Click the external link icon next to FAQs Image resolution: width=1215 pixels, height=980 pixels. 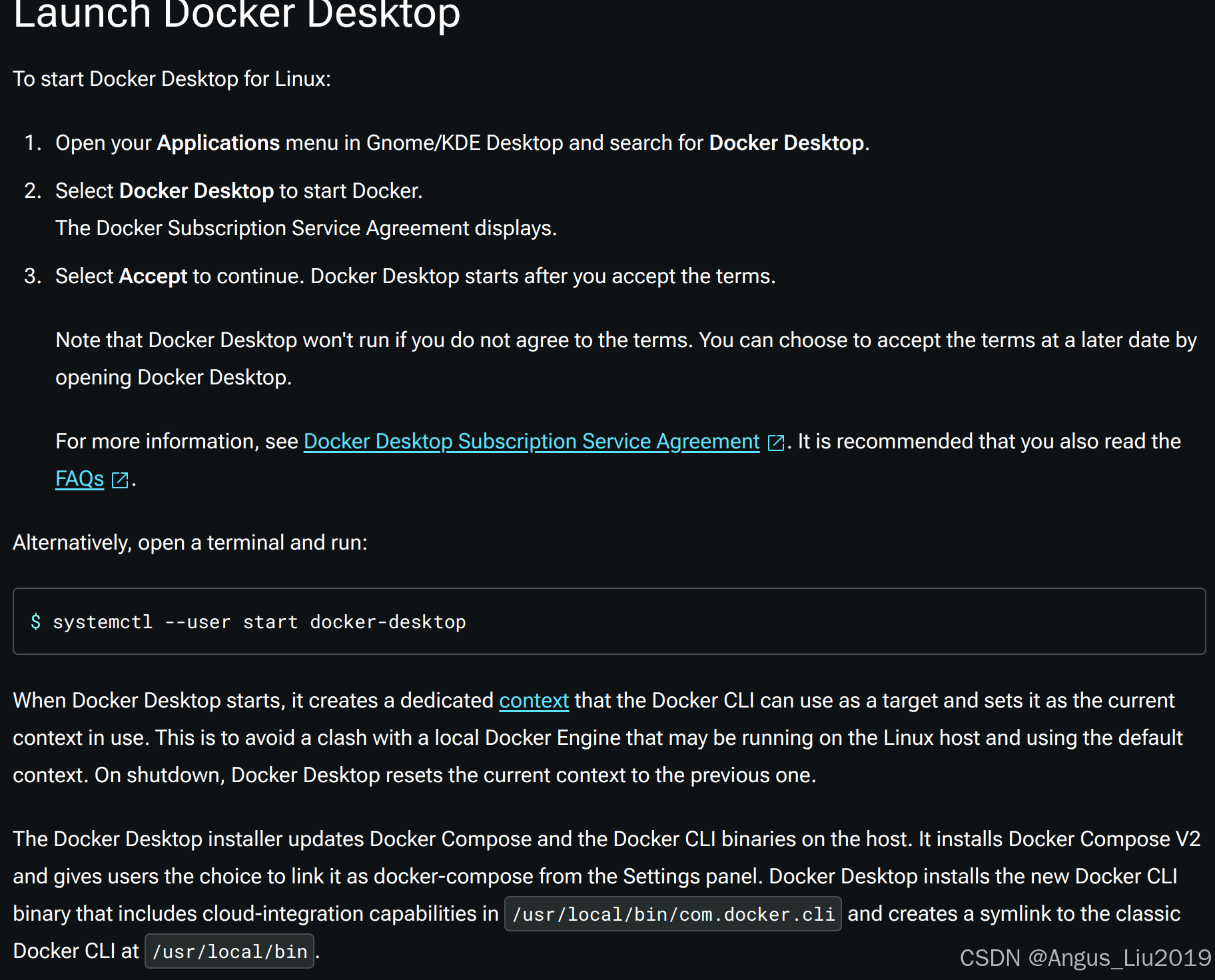coord(119,479)
